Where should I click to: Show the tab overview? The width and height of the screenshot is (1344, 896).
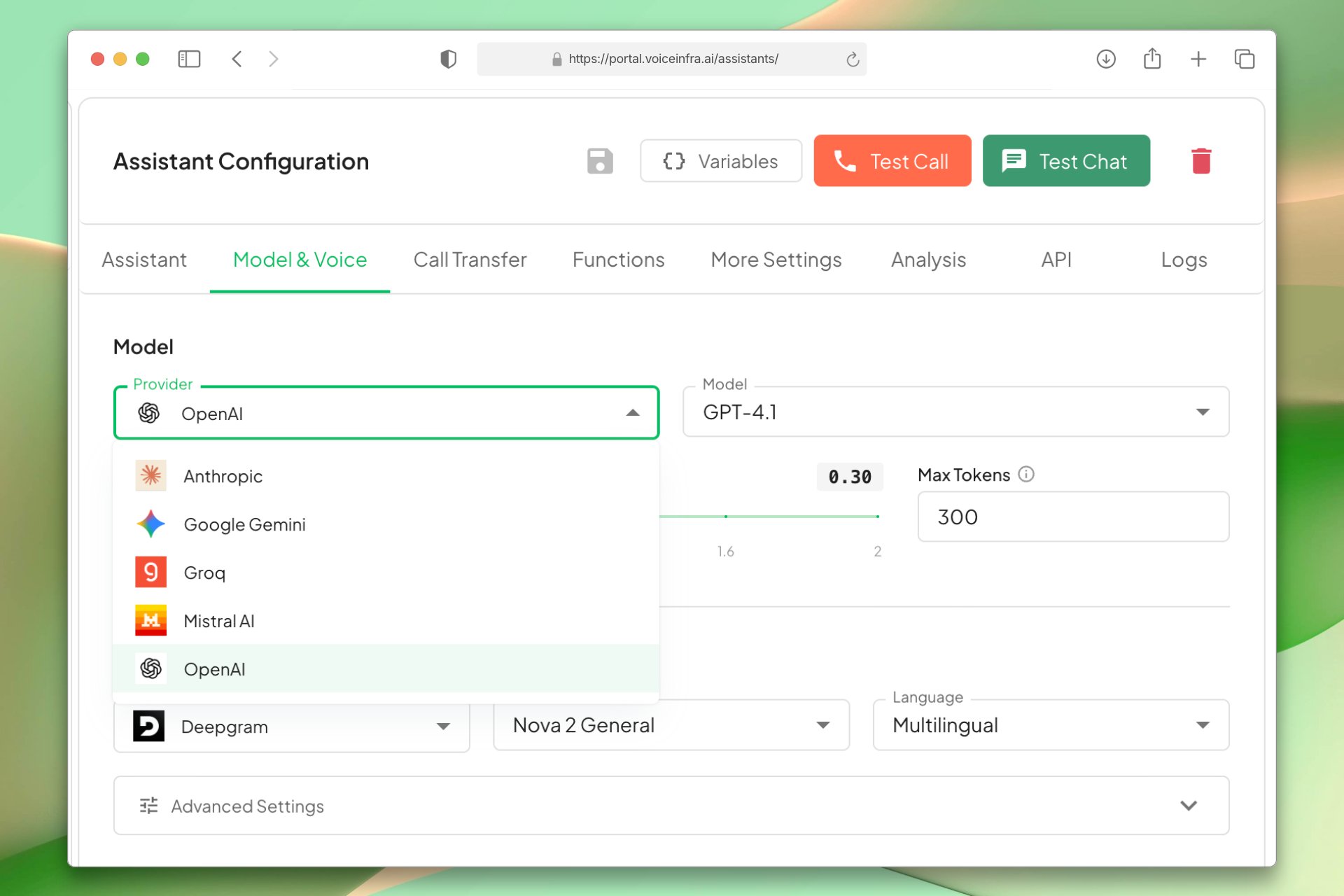(x=1245, y=59)
